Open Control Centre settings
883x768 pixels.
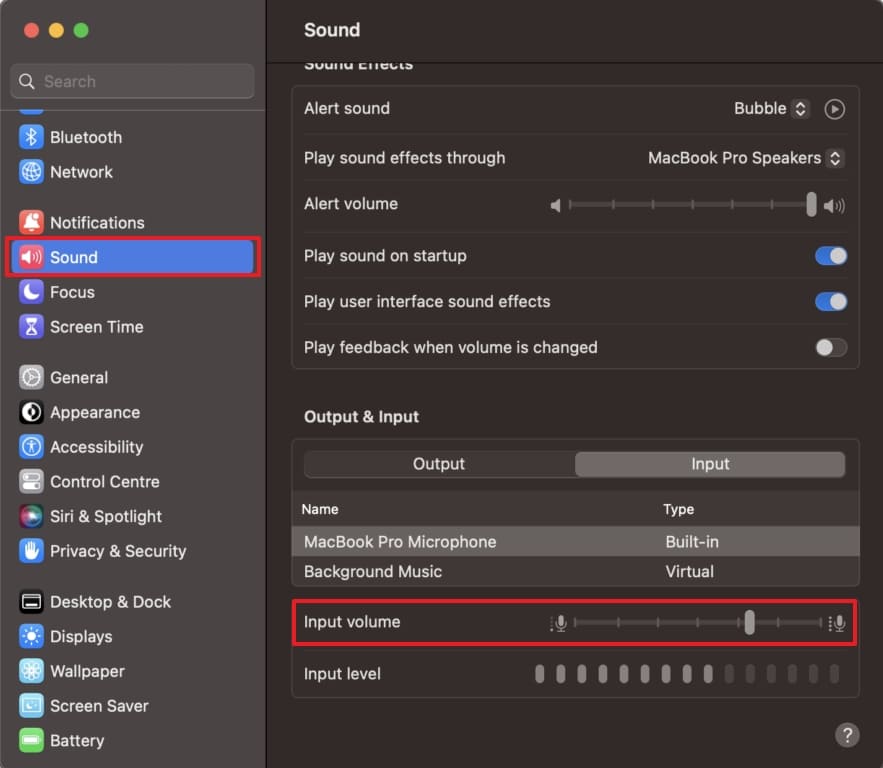[132, 481]
